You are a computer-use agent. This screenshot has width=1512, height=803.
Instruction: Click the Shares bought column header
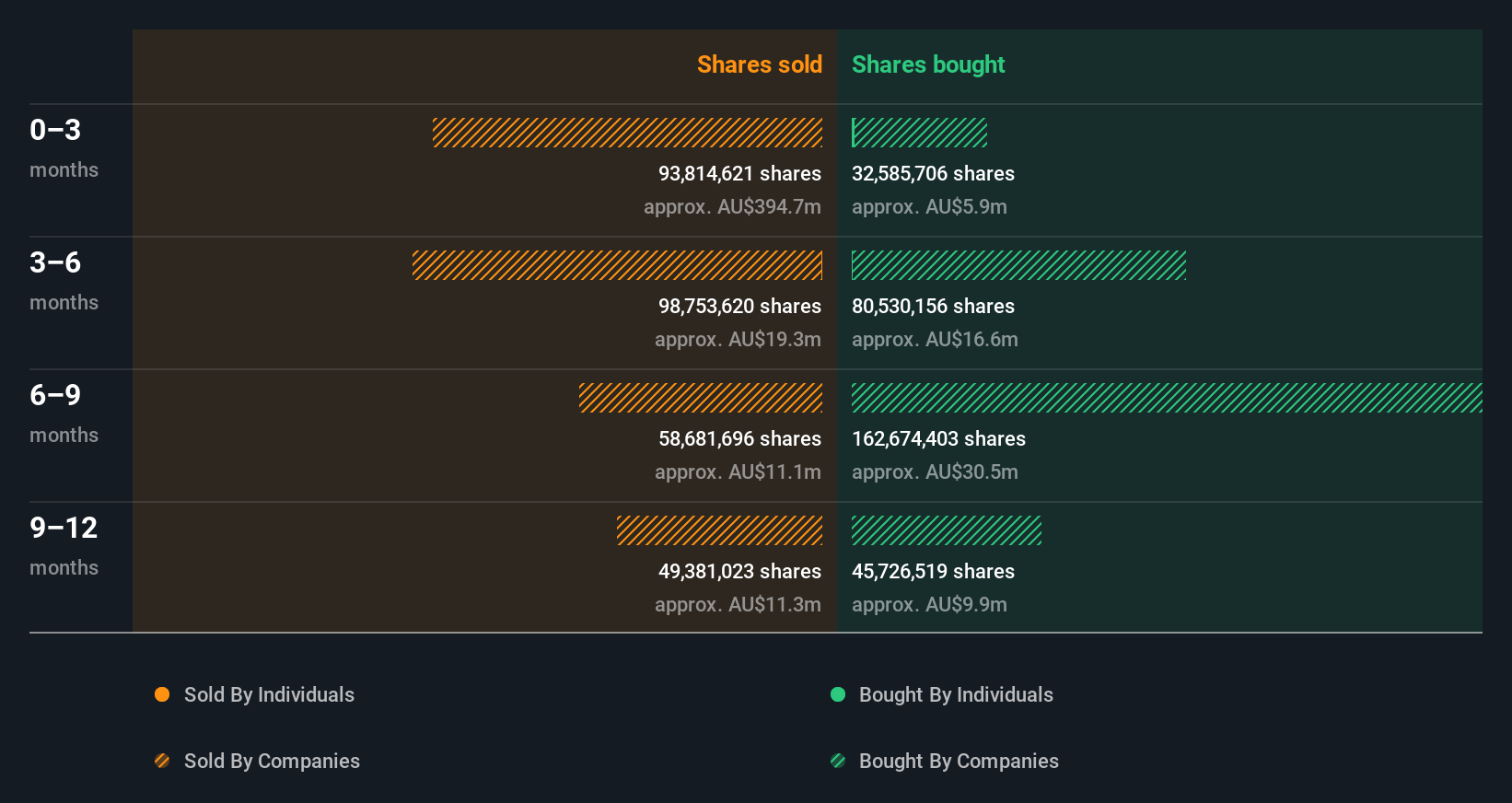click(928, 64)
